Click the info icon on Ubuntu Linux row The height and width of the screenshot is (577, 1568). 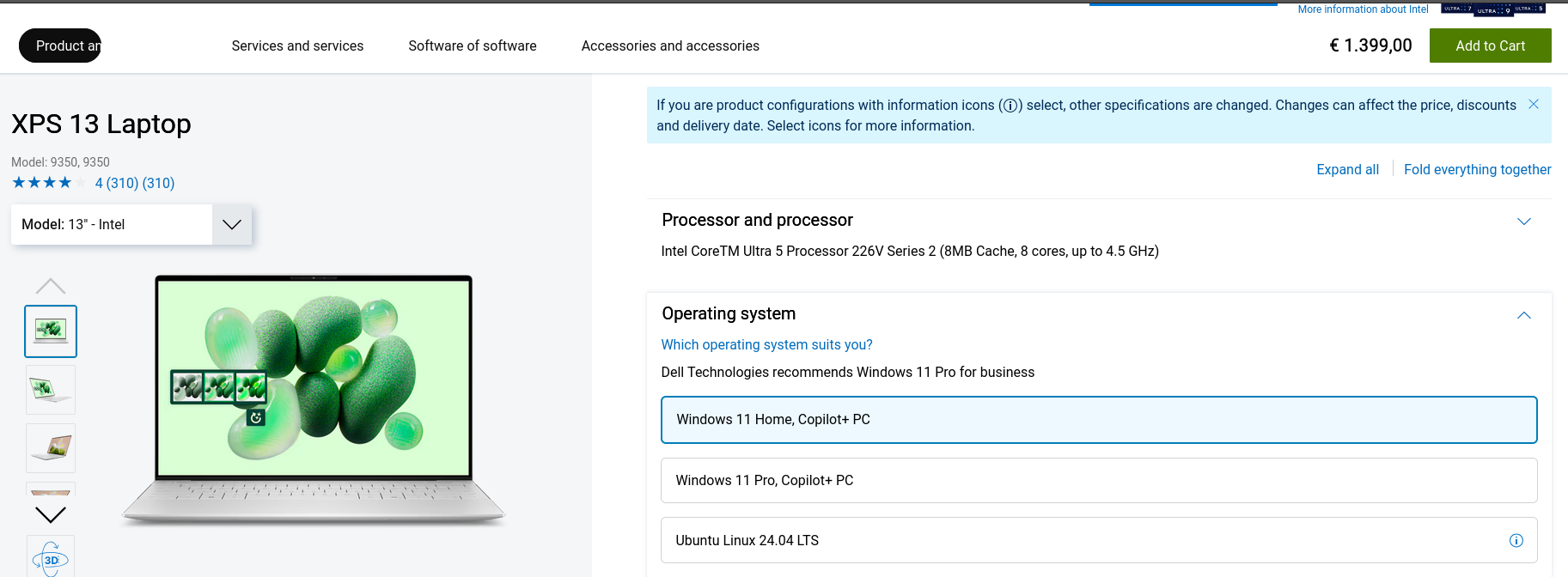(1516, 540)
